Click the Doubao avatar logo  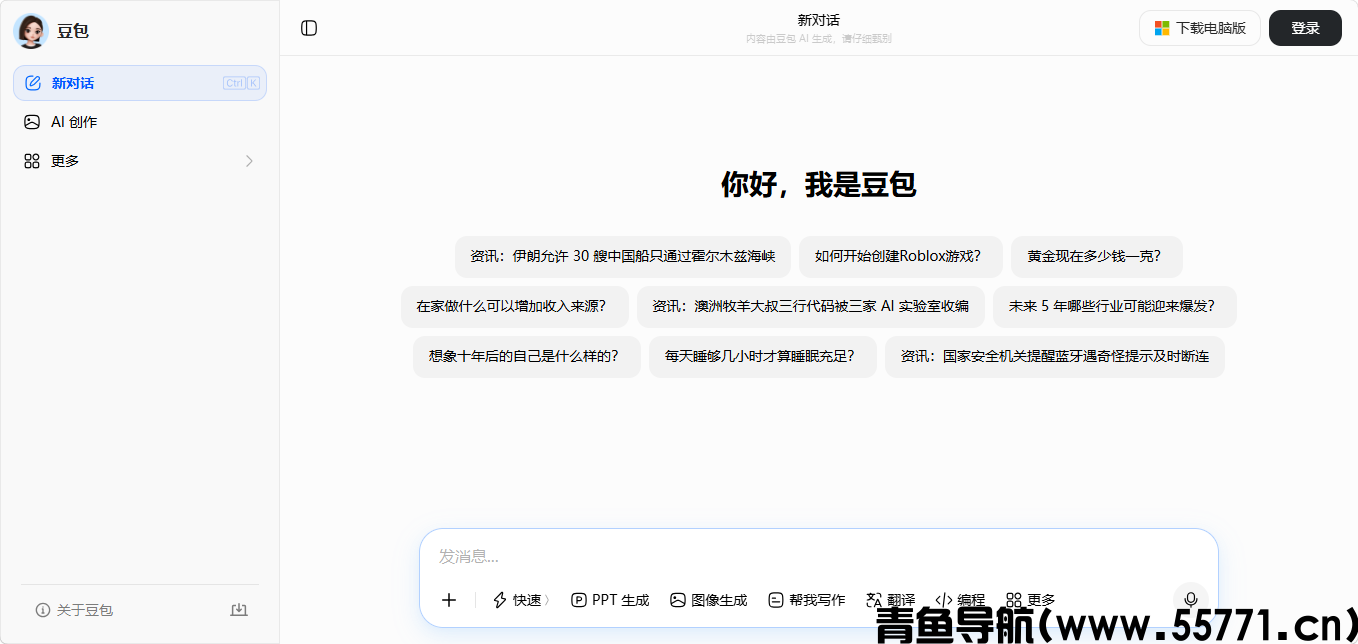pyautogui.click(x=31, y=31)
